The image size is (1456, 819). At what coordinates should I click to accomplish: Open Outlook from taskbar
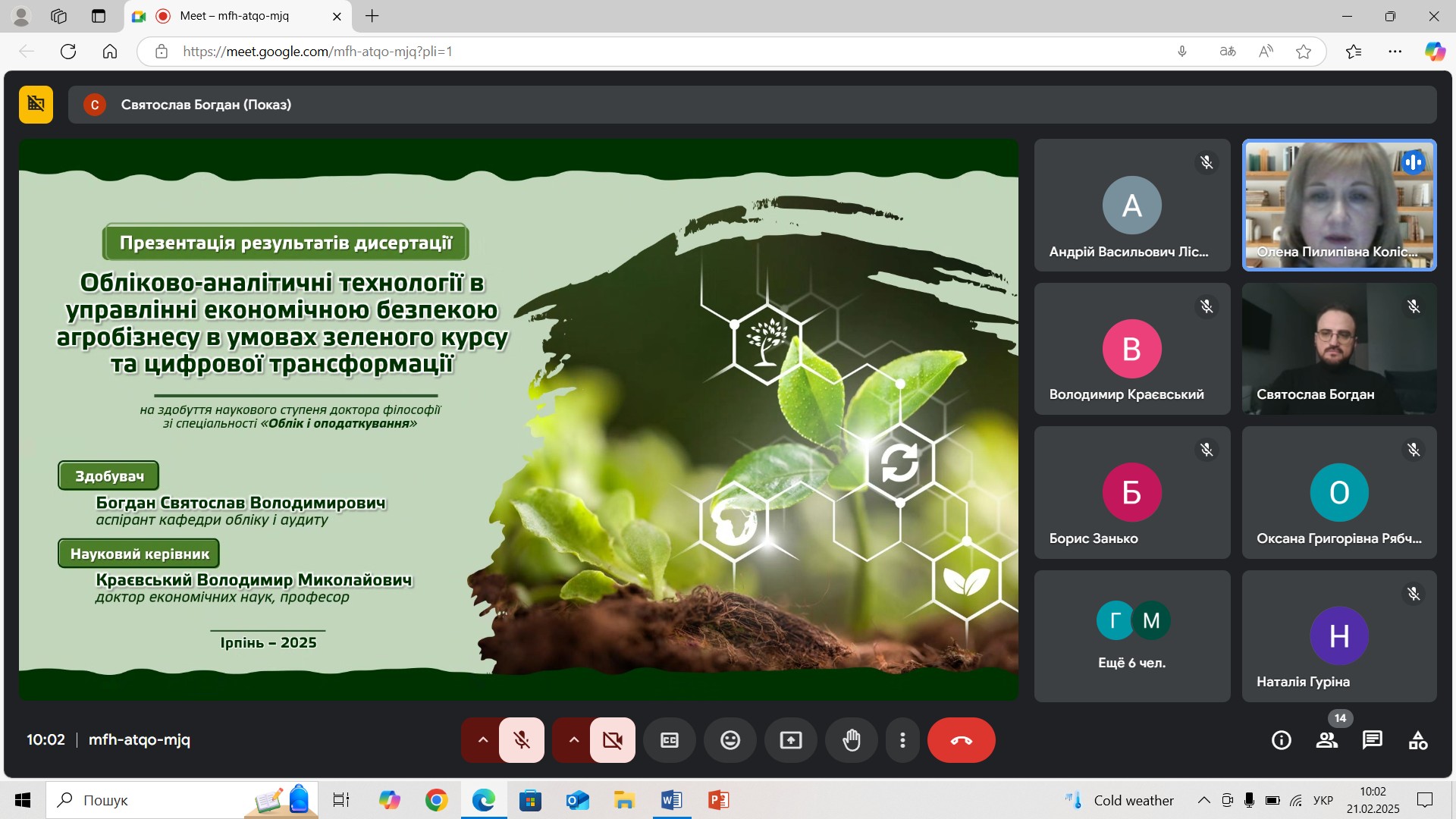[x=577, y=800]
